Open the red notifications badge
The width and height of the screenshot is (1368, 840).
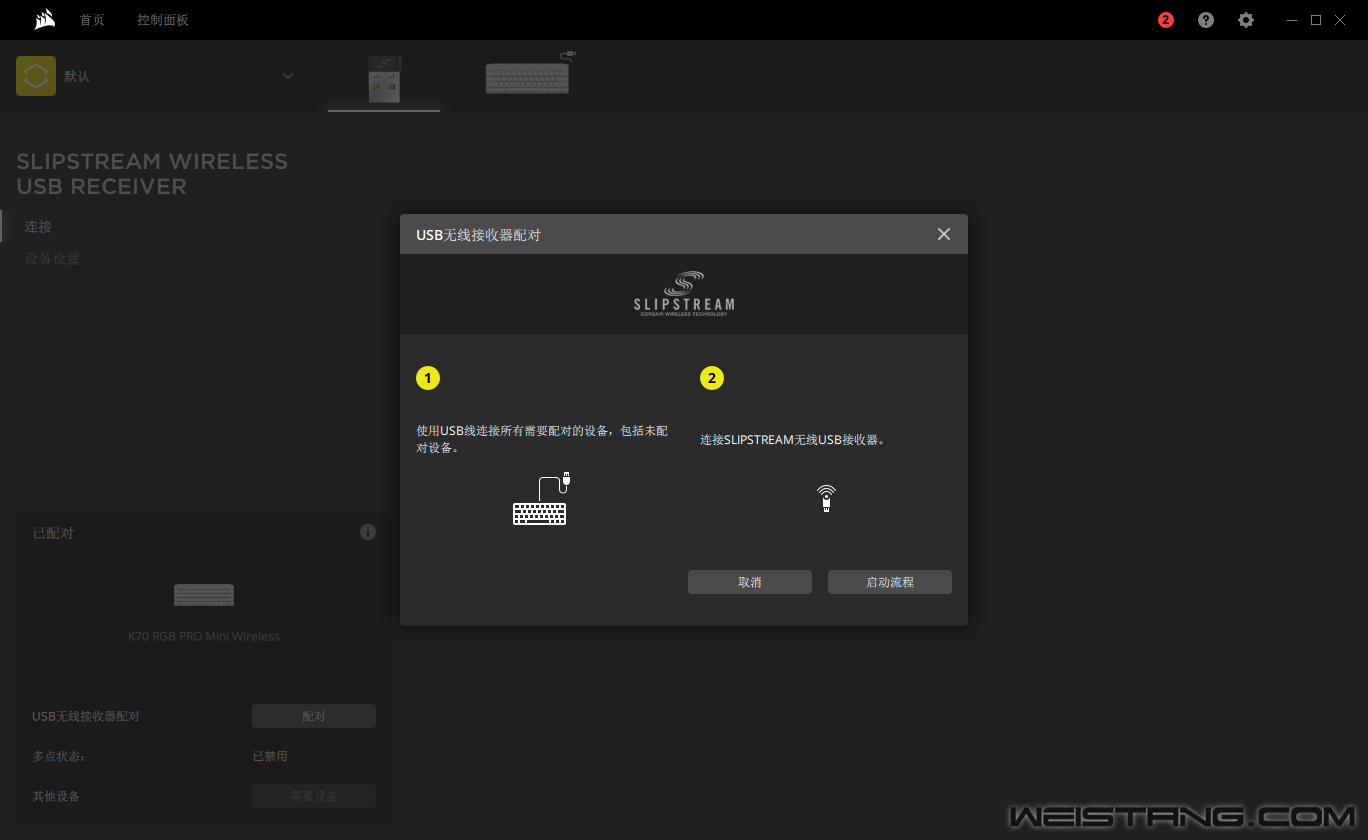[x=1166, y=20]
